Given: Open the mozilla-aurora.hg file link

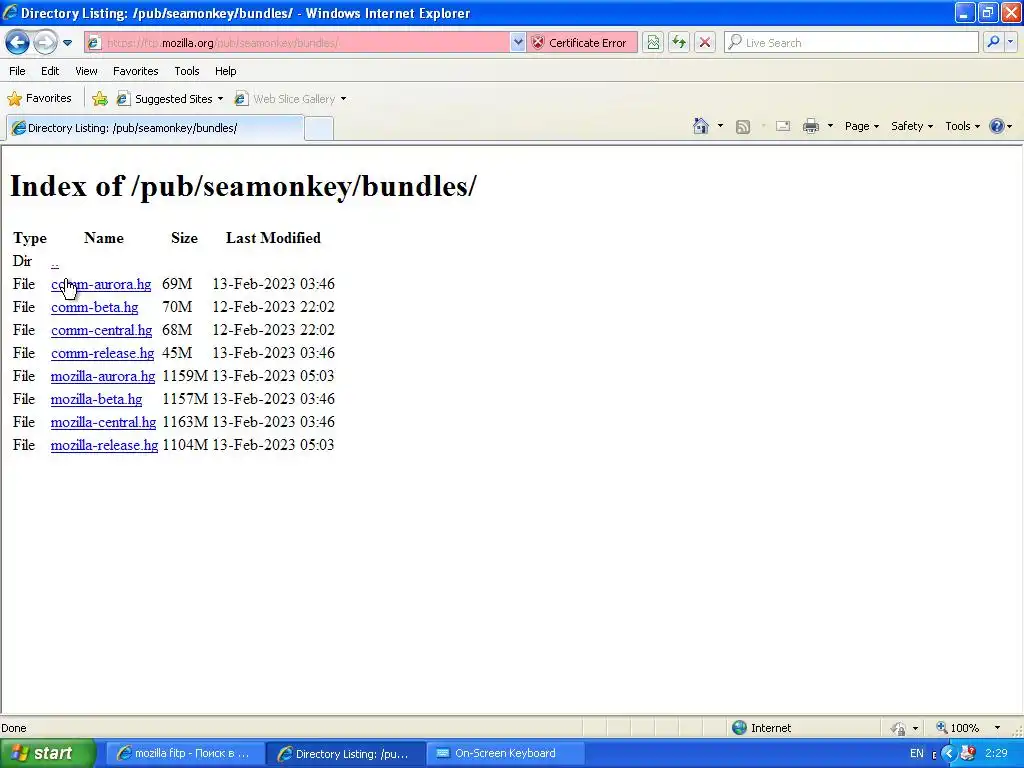Looking at the screenshot, I should (x=103, y=376).
